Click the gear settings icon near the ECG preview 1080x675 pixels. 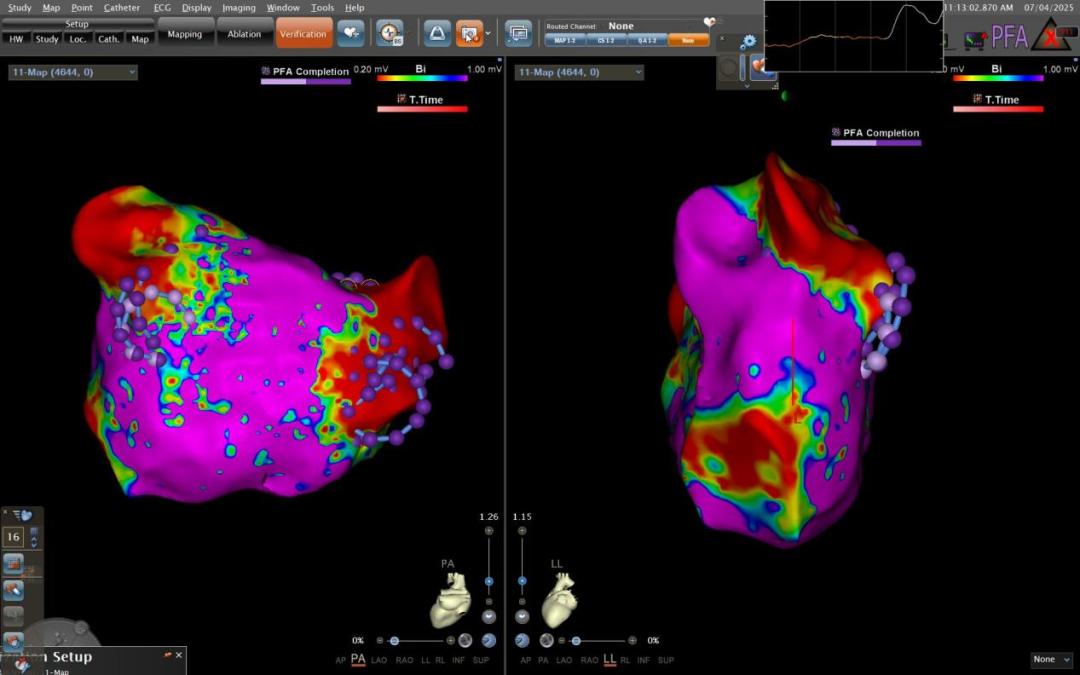pos(748,42)
